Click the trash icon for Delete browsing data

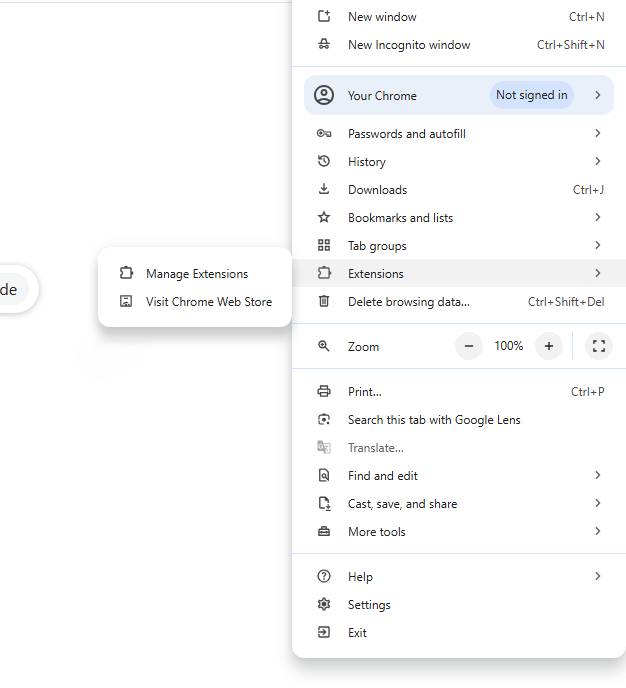pyautogui.click(x=324, y=301)
